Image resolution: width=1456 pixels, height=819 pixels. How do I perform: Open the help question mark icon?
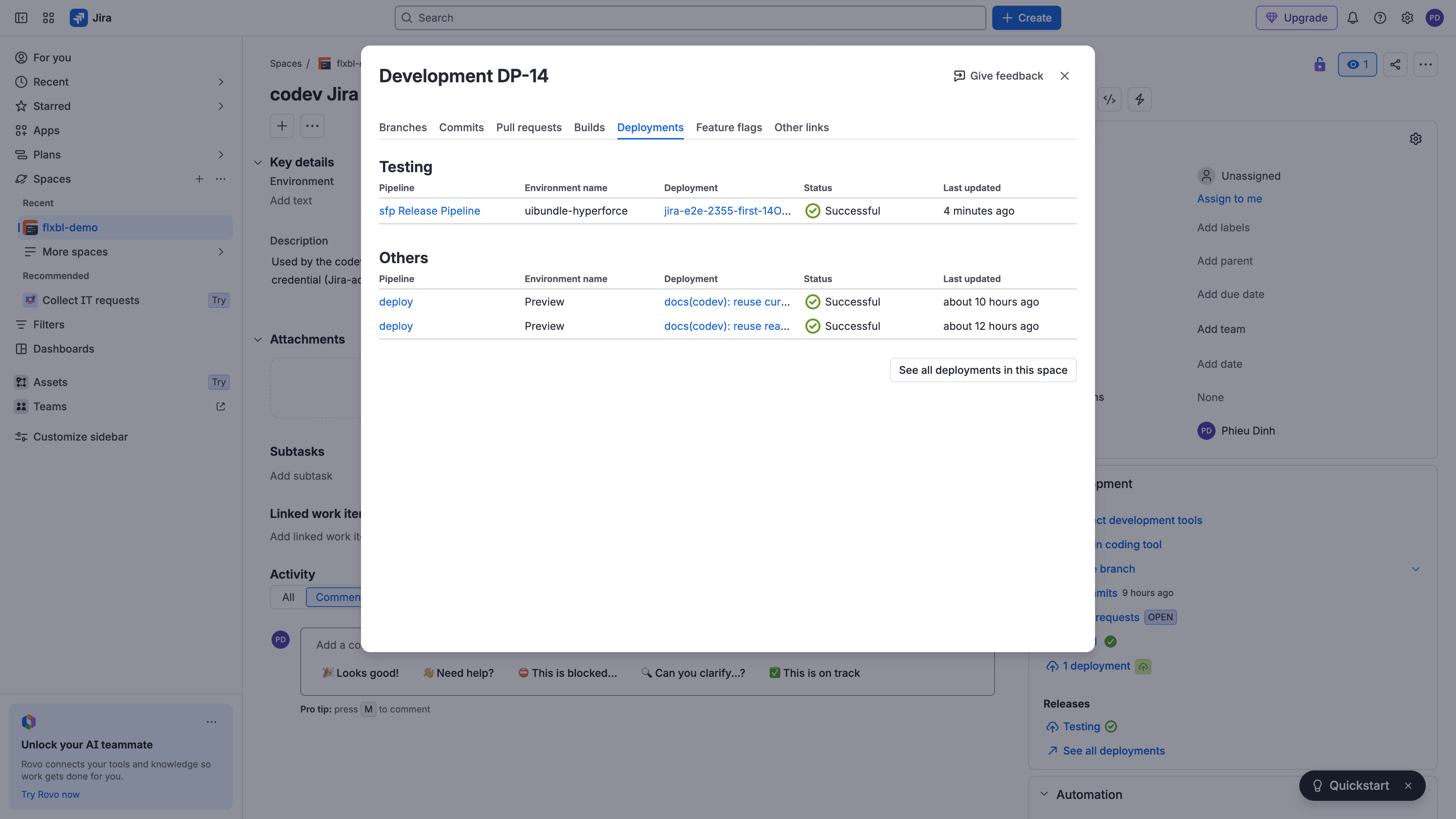1380,17
